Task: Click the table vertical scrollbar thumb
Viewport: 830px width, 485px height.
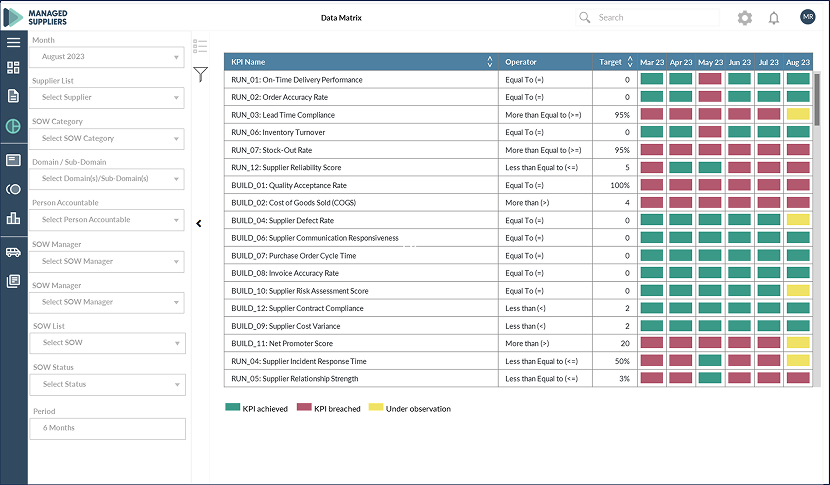Action: point(817,100)
